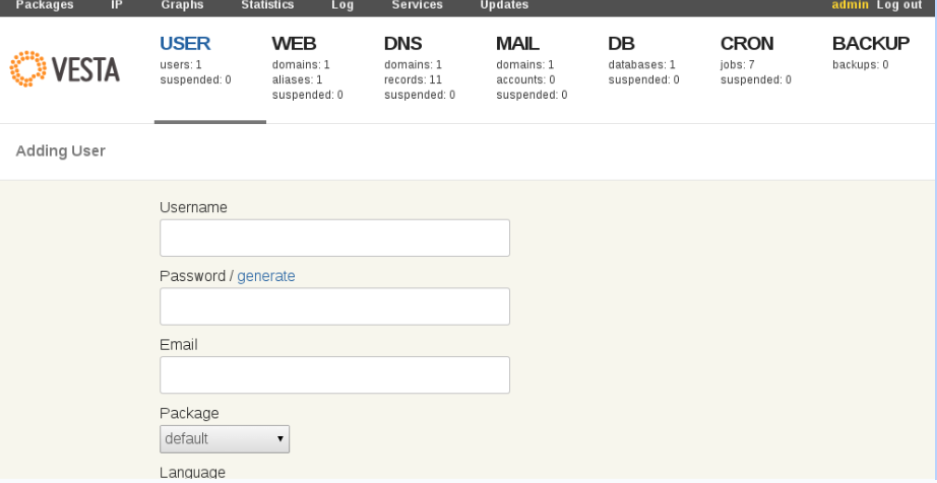937x483 pixels.
Task: Switch to the BACKUP tab
Action: (871, 44)
